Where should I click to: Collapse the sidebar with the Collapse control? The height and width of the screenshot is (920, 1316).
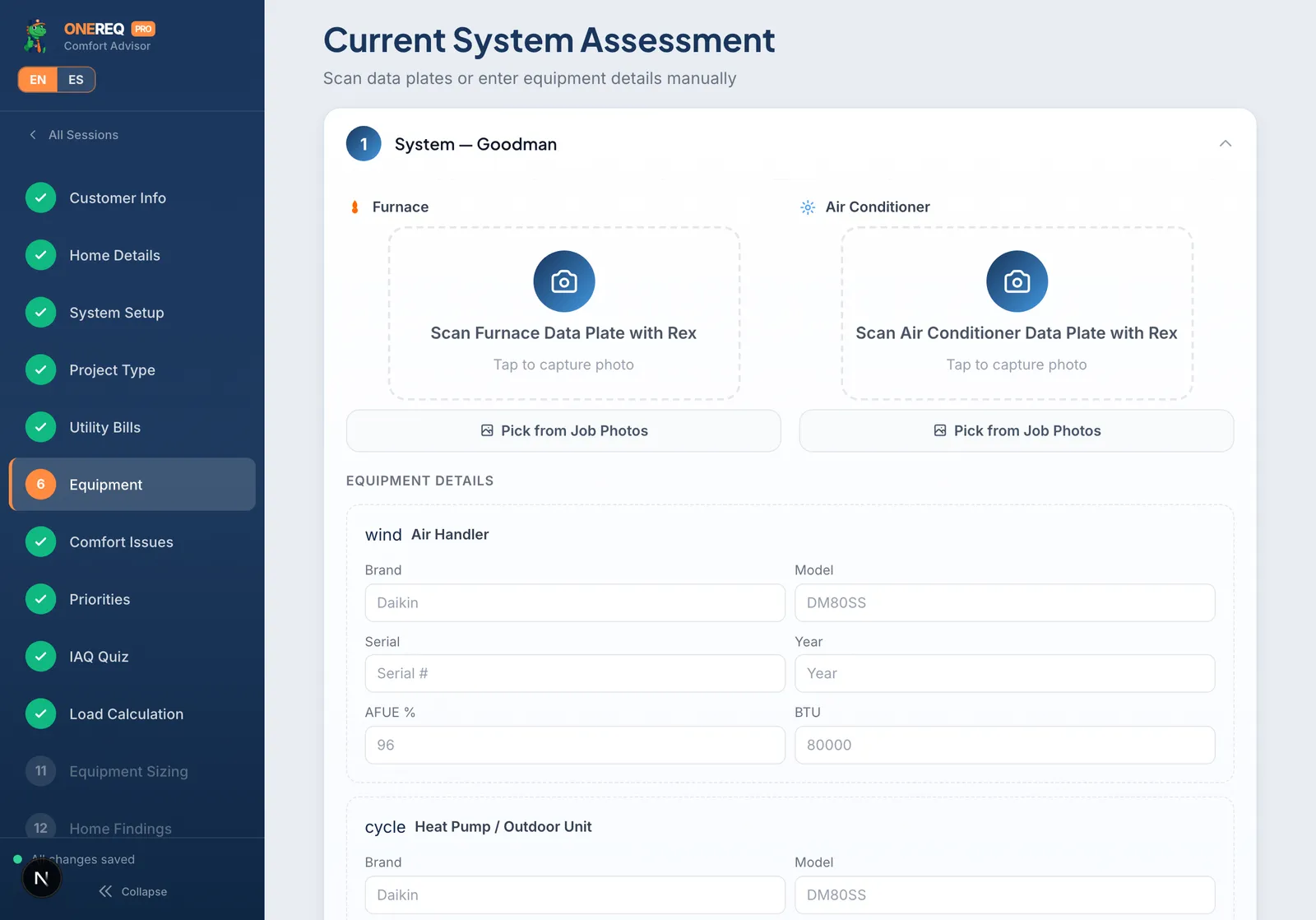coord(132,891)
